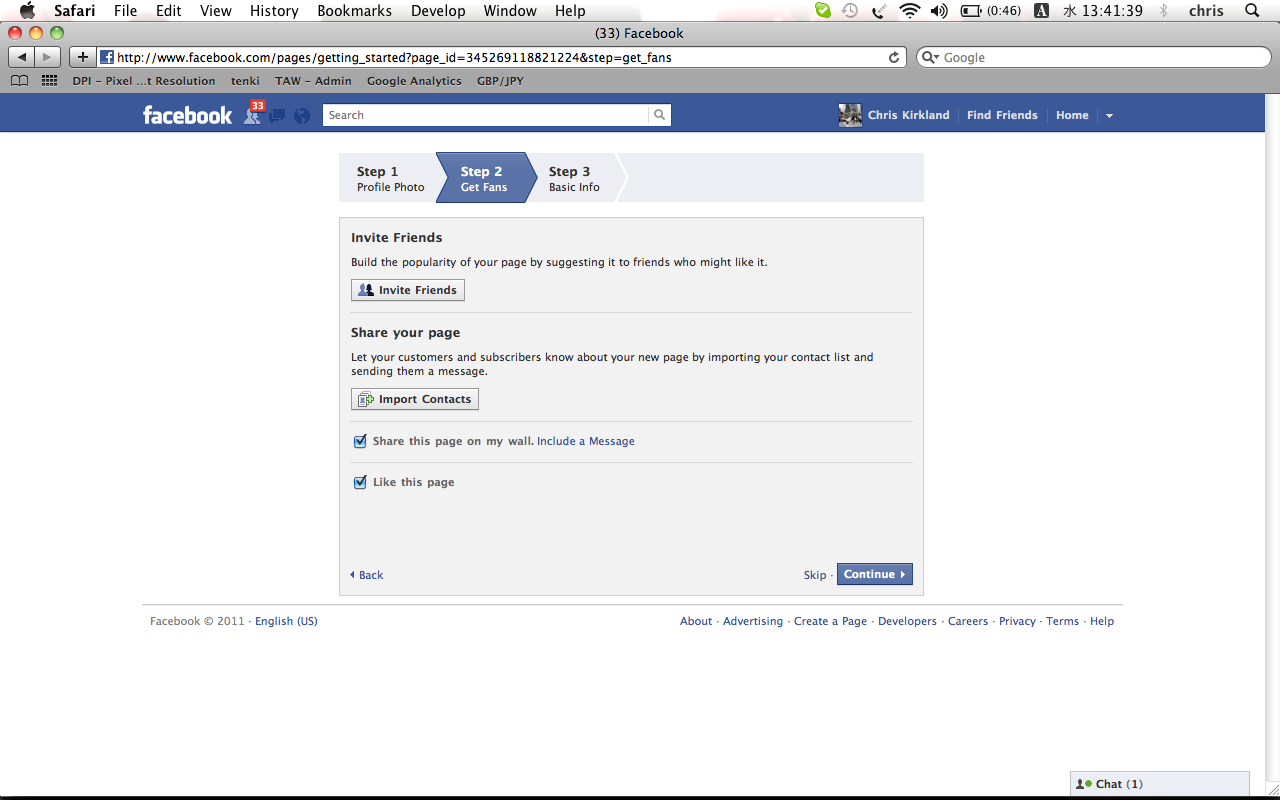Open Facebook messages icon

pos(277,116)
